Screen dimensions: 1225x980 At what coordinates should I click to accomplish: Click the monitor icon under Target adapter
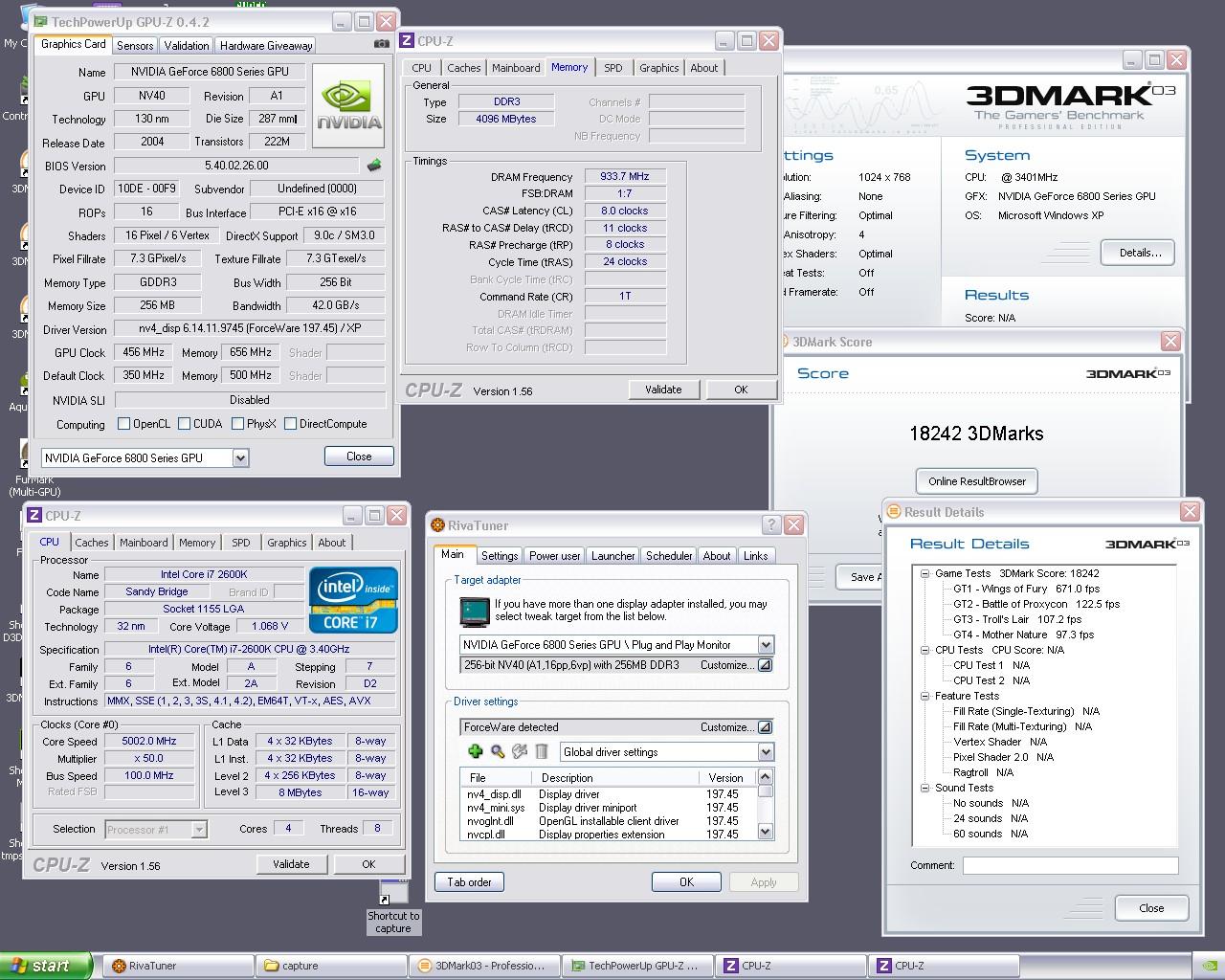point(475,611)
